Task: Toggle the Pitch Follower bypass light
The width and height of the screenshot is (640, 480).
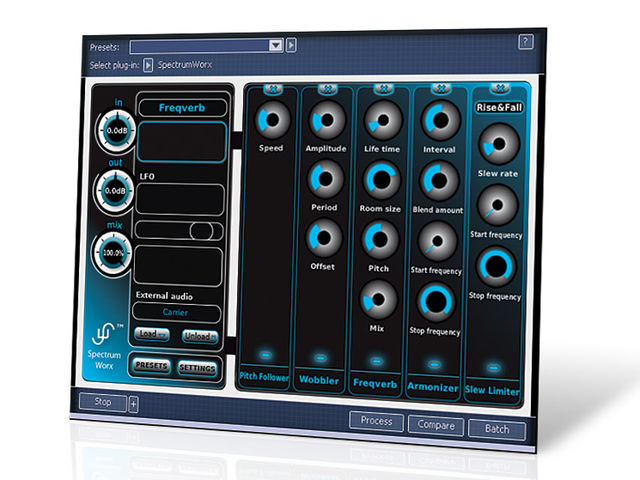Action: point(266,354)
